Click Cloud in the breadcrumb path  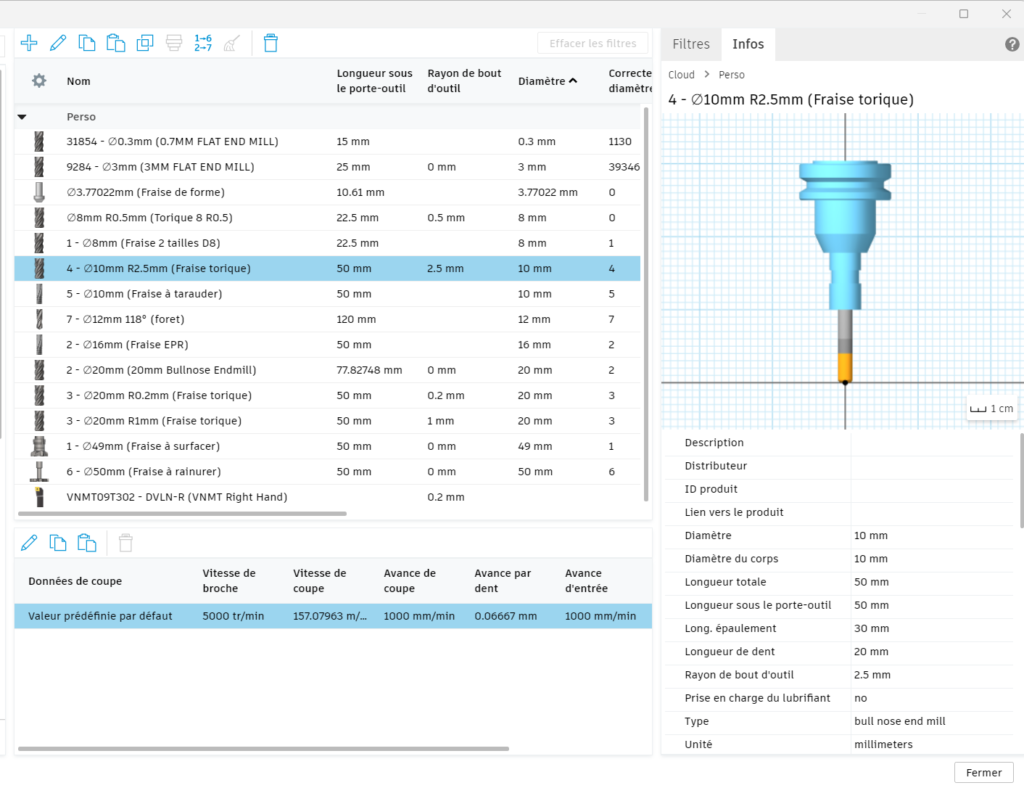coord(681,75)
